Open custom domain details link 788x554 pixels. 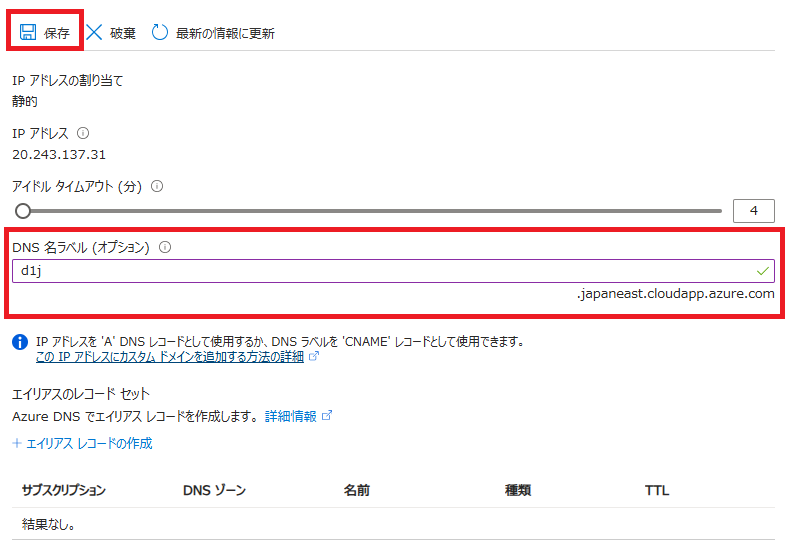(170, 357)
